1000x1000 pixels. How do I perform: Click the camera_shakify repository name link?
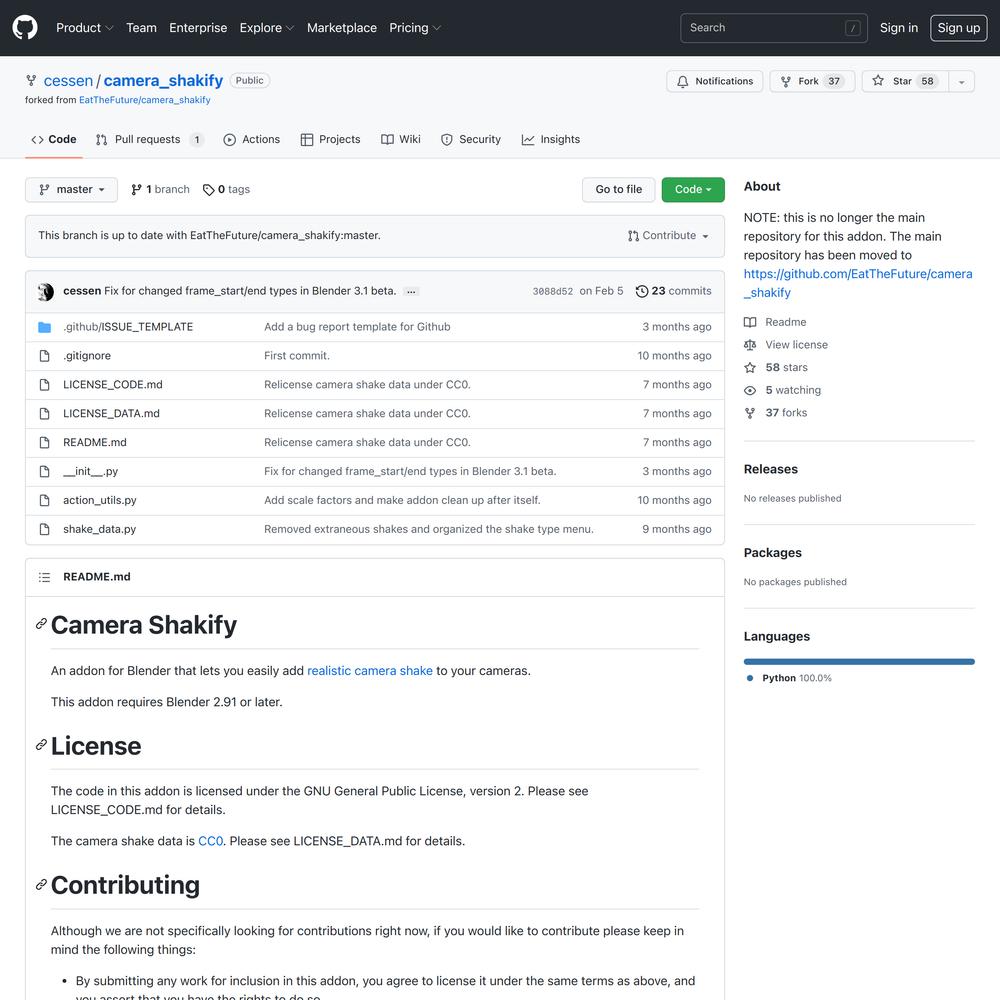click(163, 81)
